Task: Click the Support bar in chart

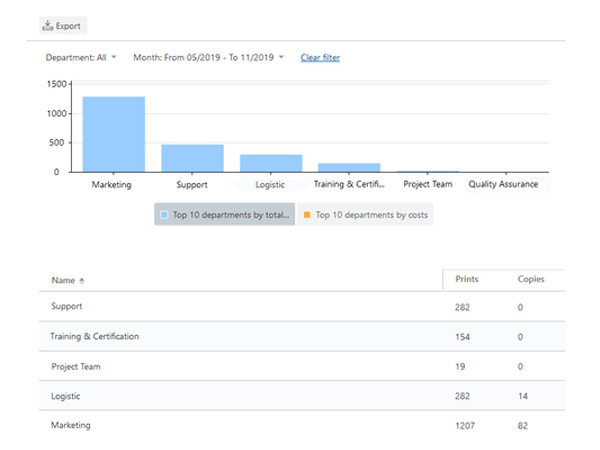Action: pyautogui.click(x=192, y=158)
